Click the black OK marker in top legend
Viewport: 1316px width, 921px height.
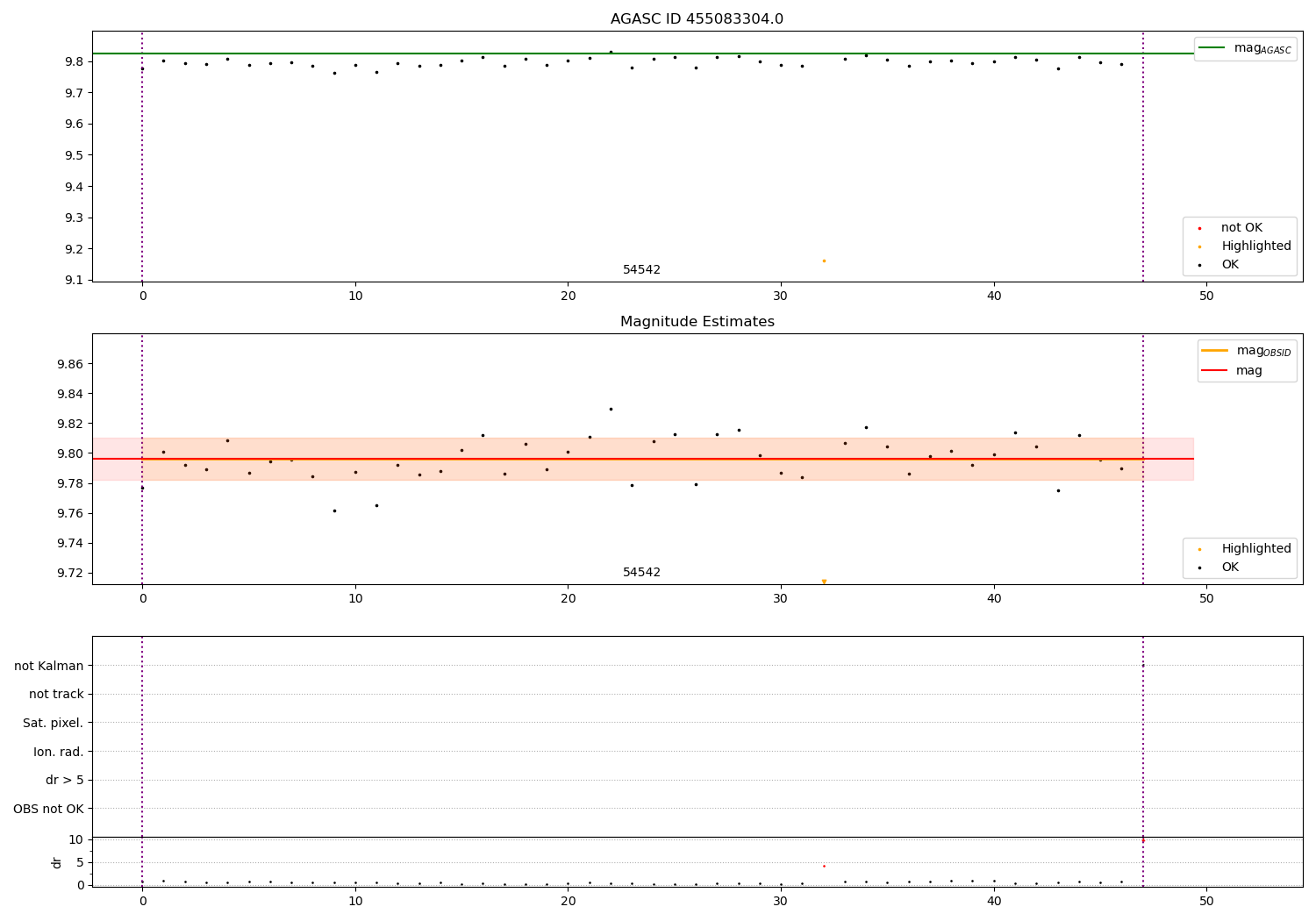pos(1199,265)
